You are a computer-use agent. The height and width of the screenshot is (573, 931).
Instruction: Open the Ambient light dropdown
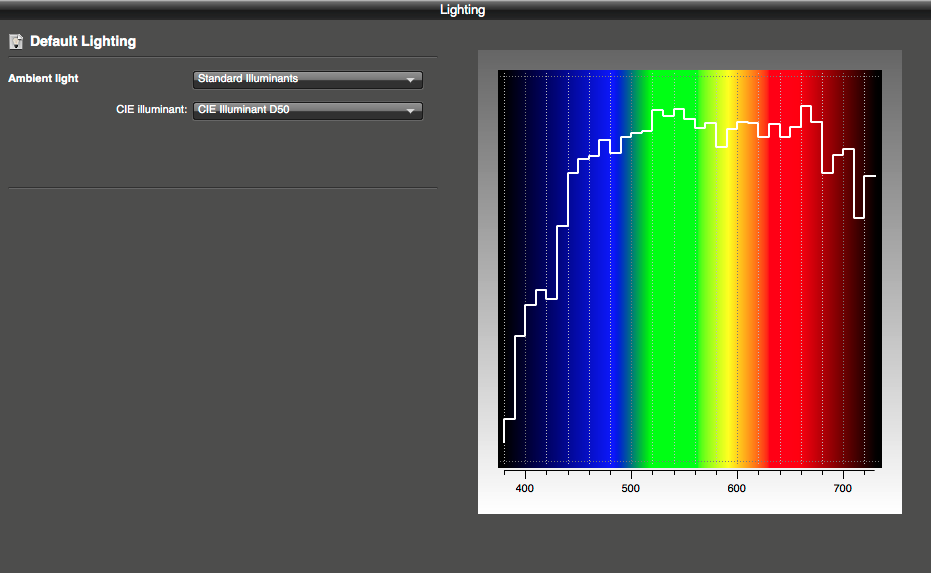pos(308,79)
